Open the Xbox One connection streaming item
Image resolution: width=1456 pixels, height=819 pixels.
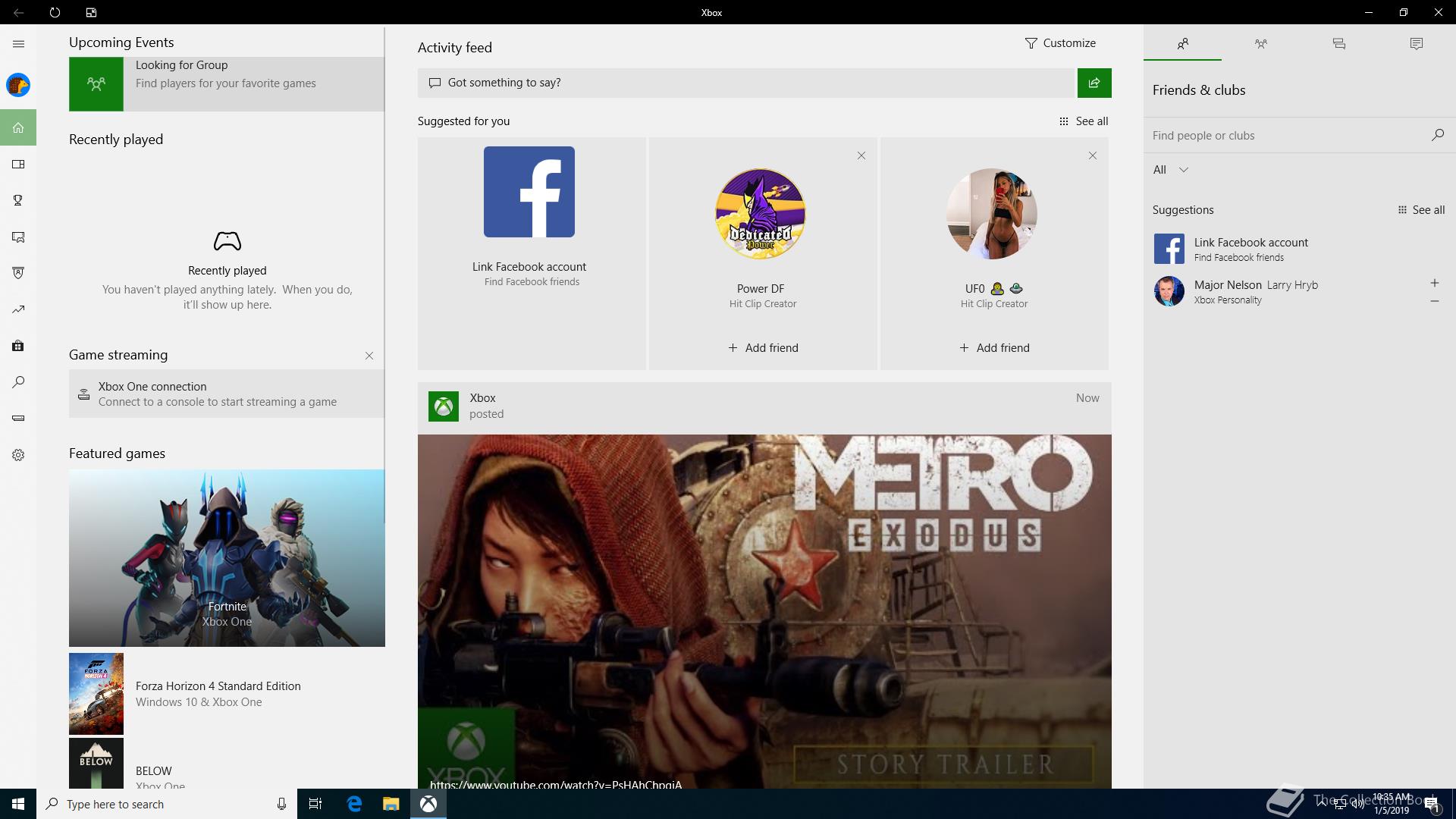pyautogui.click(x=227, y=394)
